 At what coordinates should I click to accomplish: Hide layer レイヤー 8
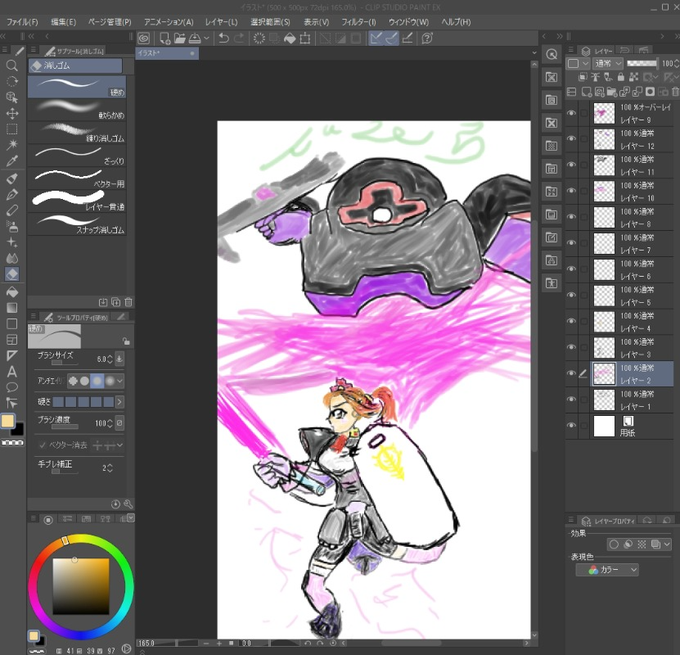pyautogui.click(x=572, y=217)
